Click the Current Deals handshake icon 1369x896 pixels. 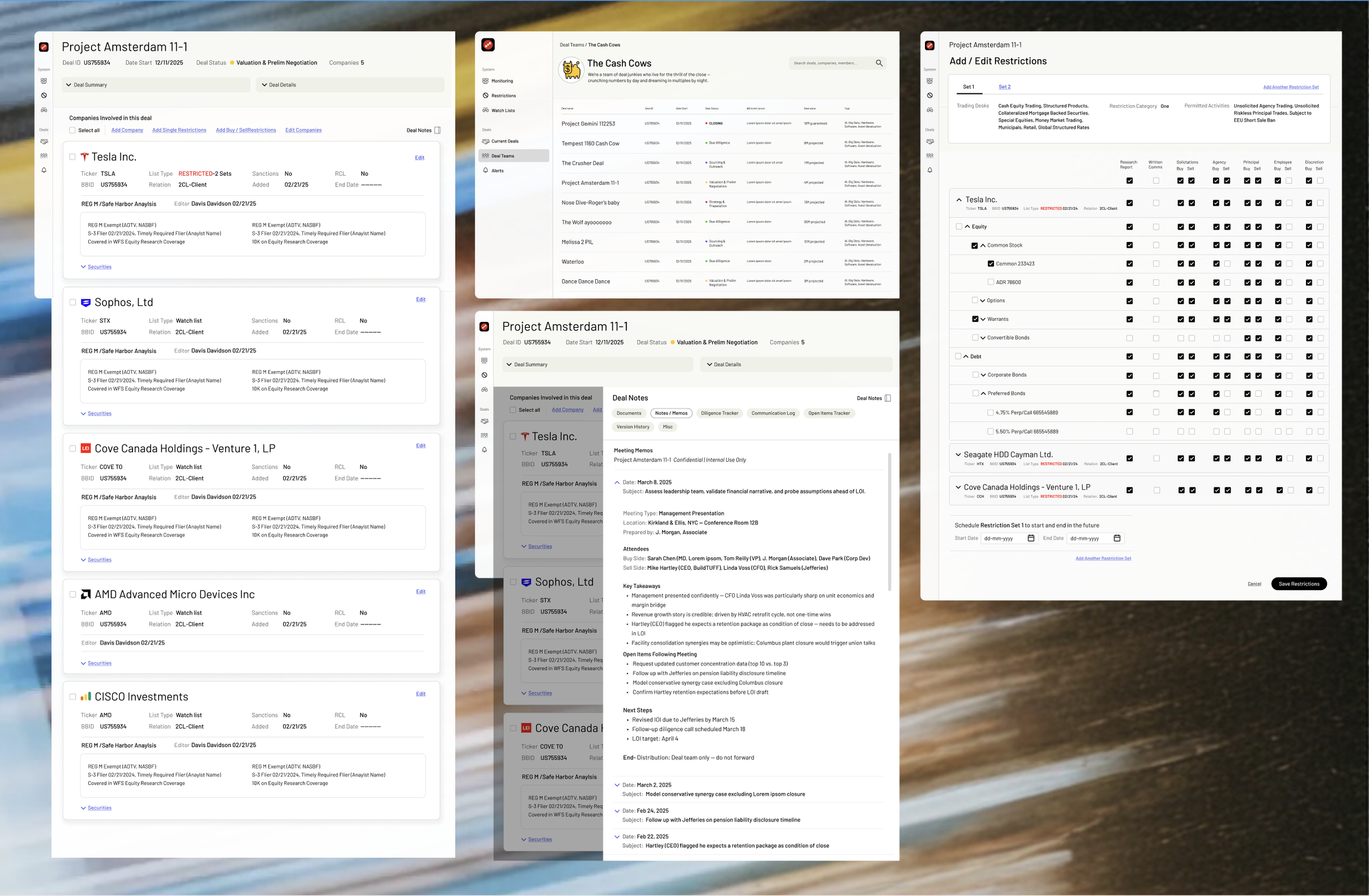486,141
